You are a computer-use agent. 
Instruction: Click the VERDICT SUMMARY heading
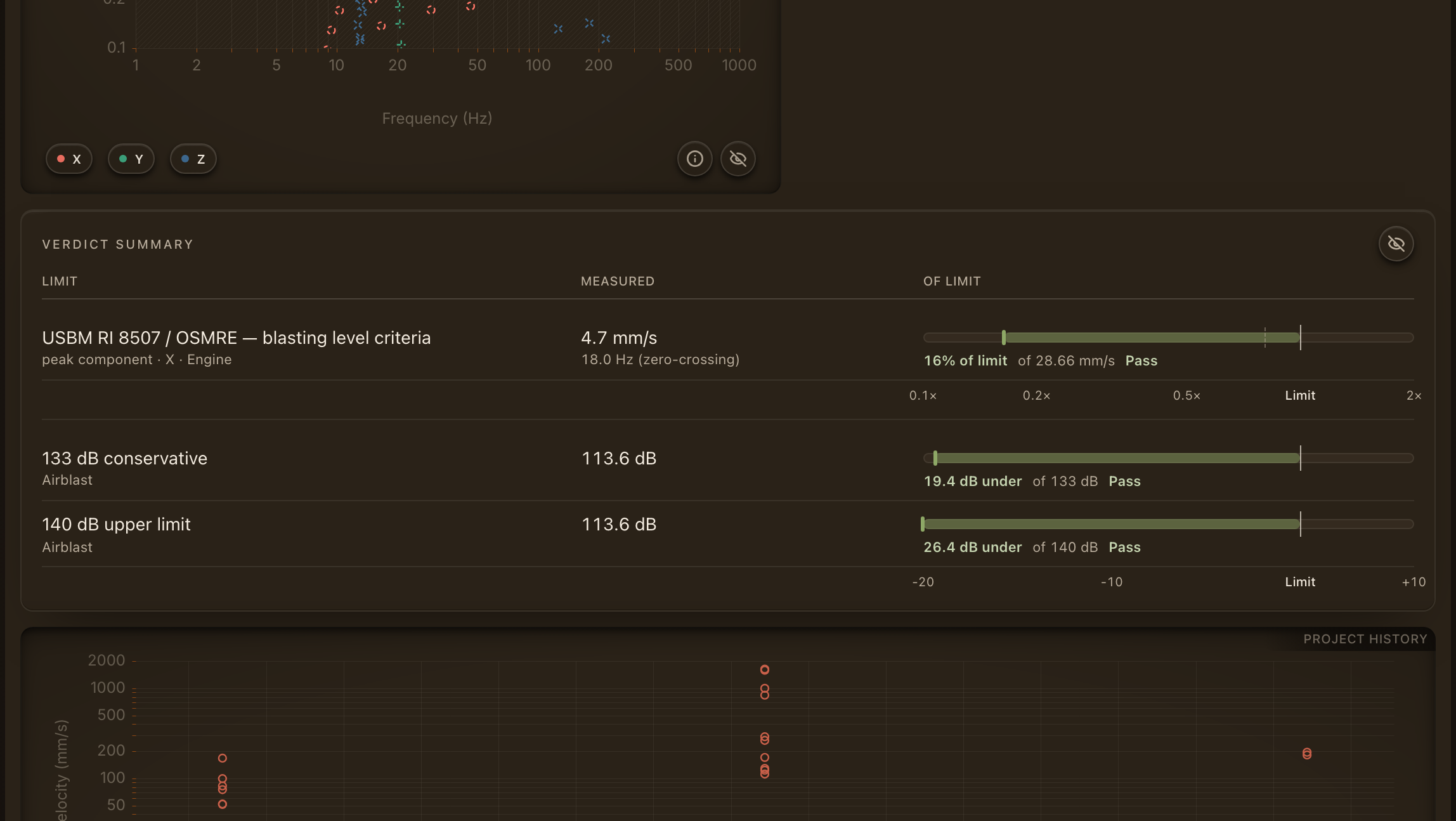(118, 244)
